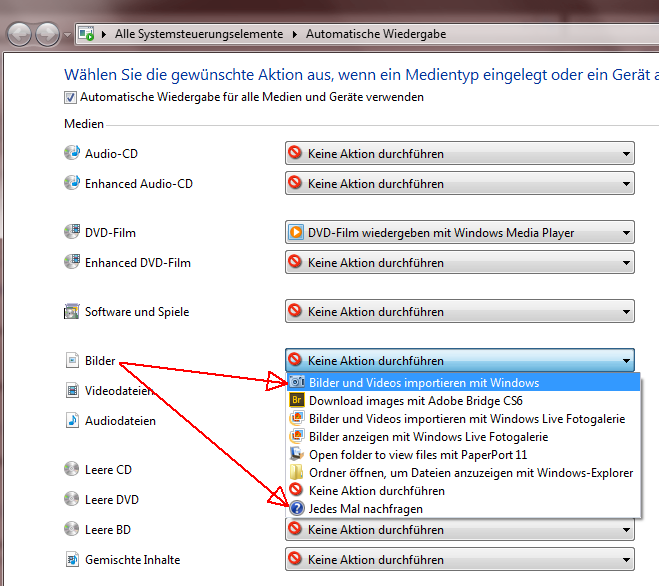Viewport: 659px width, 586px height.
Task: Choose Open folder to view files mit PaperPort 11
Action: pyautogui.click(x=418, y=455)
